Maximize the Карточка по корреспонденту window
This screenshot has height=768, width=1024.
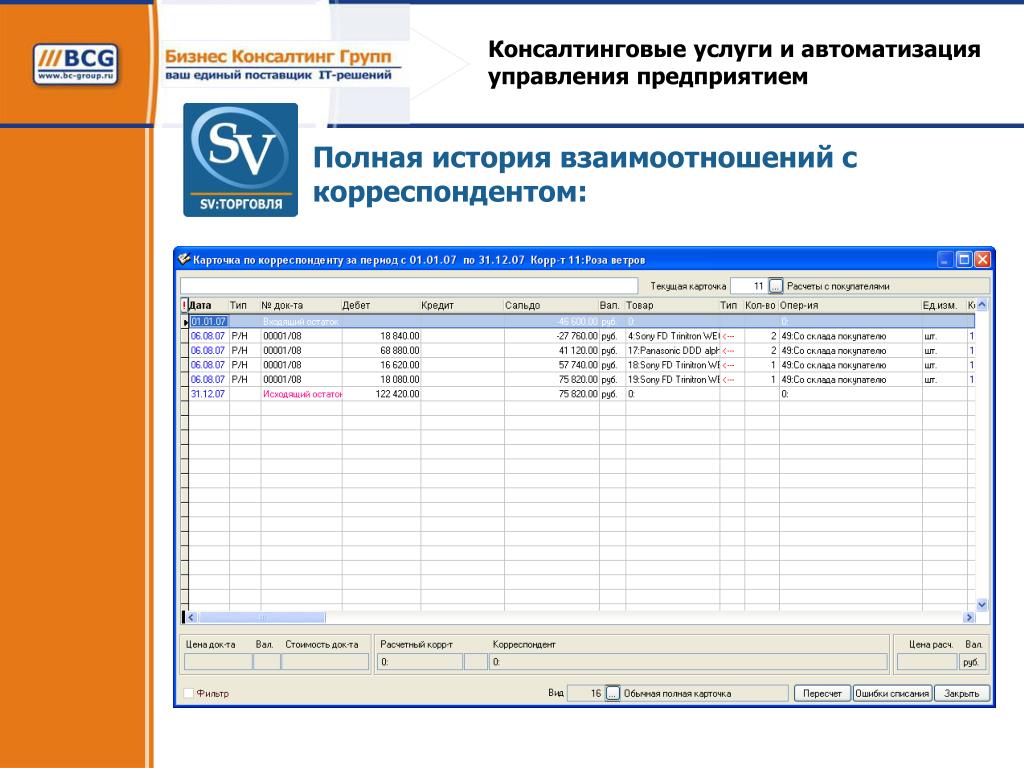click(x=964, y=259)
